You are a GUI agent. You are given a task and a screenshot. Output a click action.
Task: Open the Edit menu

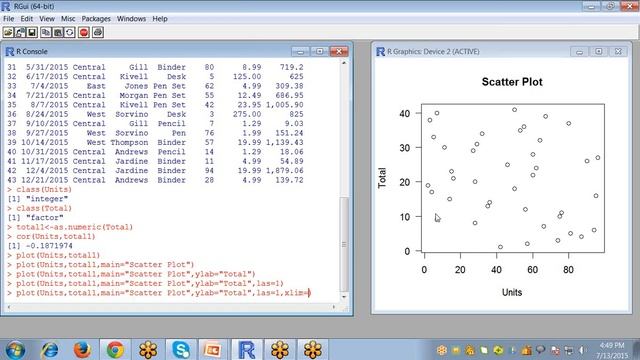point(27,19)
